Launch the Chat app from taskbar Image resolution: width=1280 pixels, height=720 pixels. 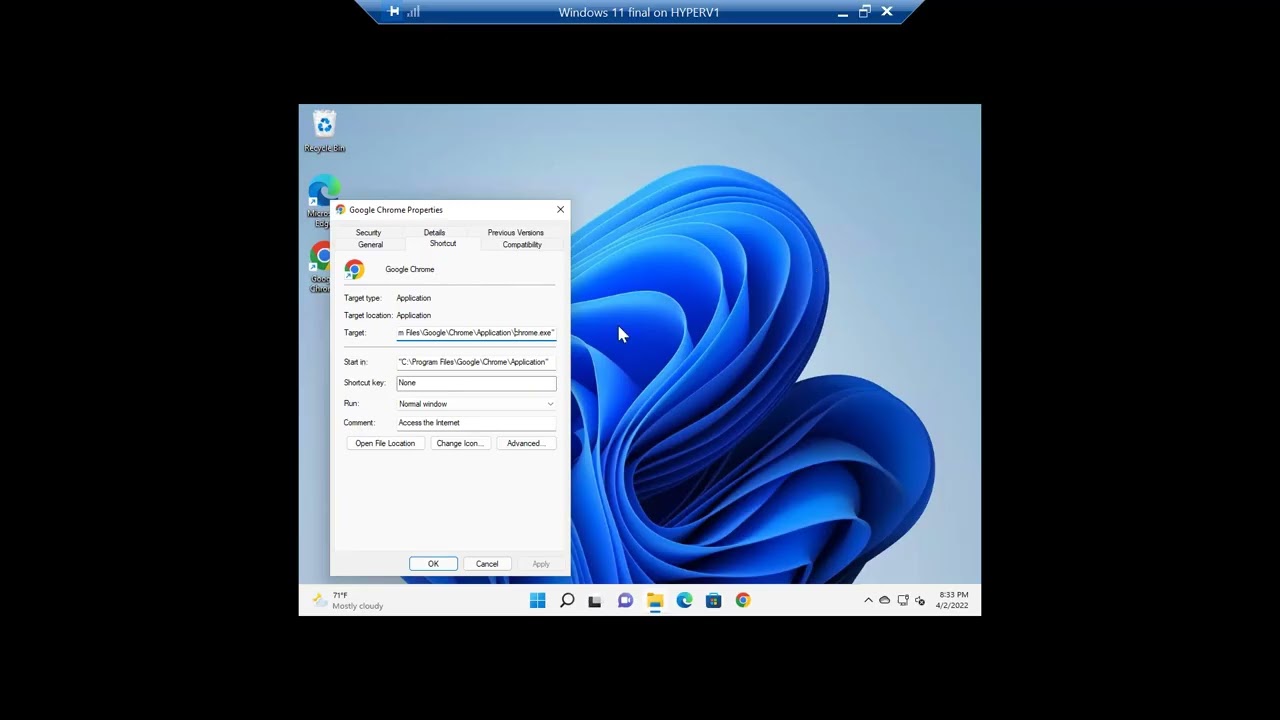(625, 600)
